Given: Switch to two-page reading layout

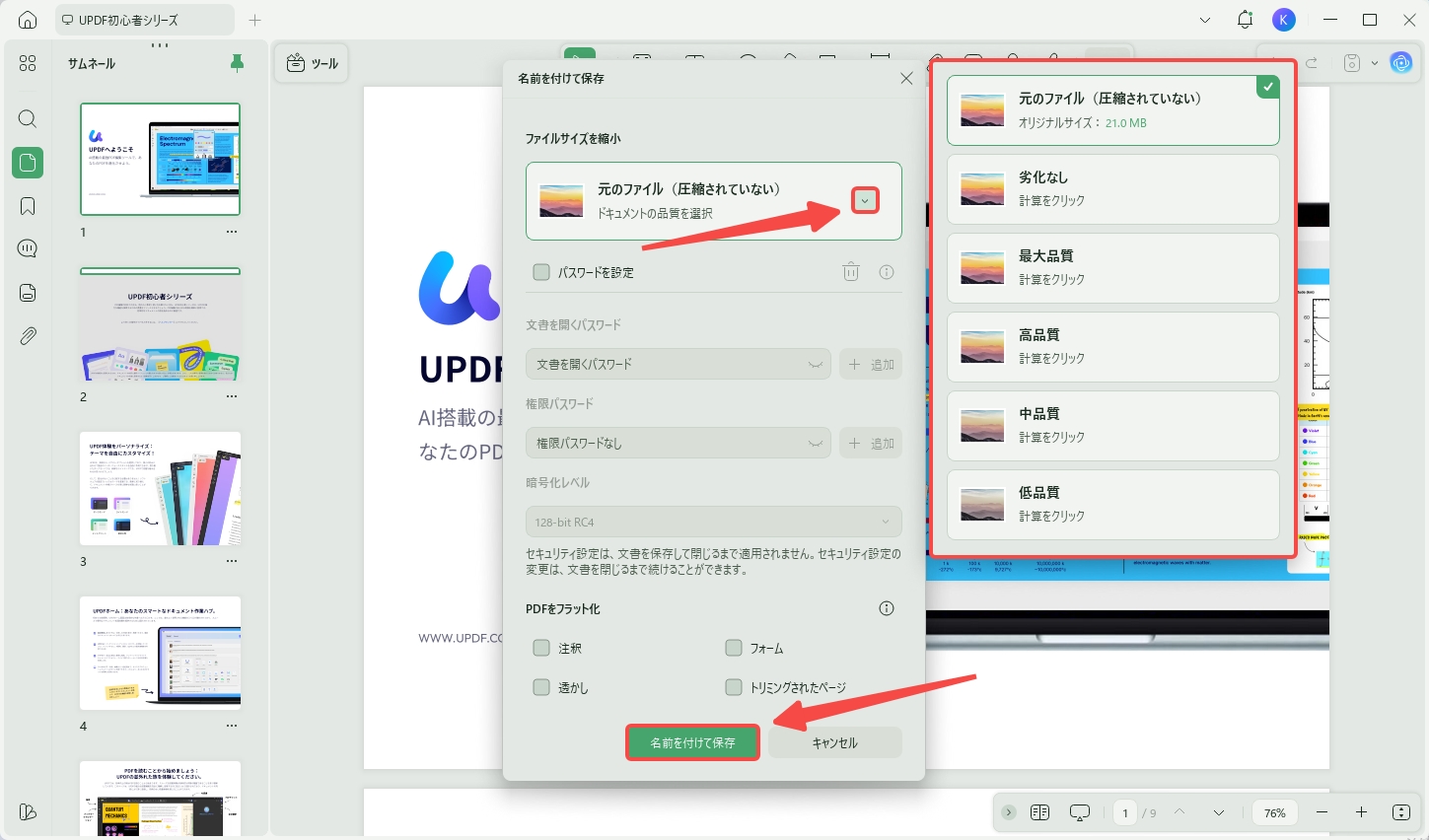Looking at the screenshot, I should (1039, 812).
